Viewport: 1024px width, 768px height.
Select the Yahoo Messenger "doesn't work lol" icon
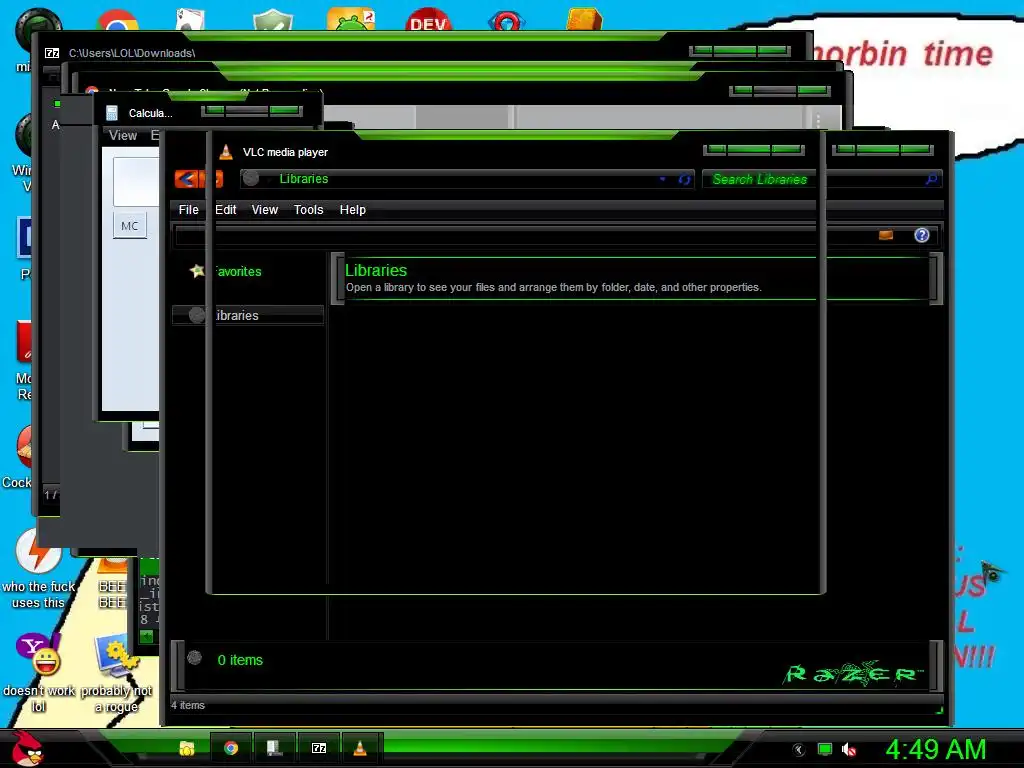click(38, 673)
